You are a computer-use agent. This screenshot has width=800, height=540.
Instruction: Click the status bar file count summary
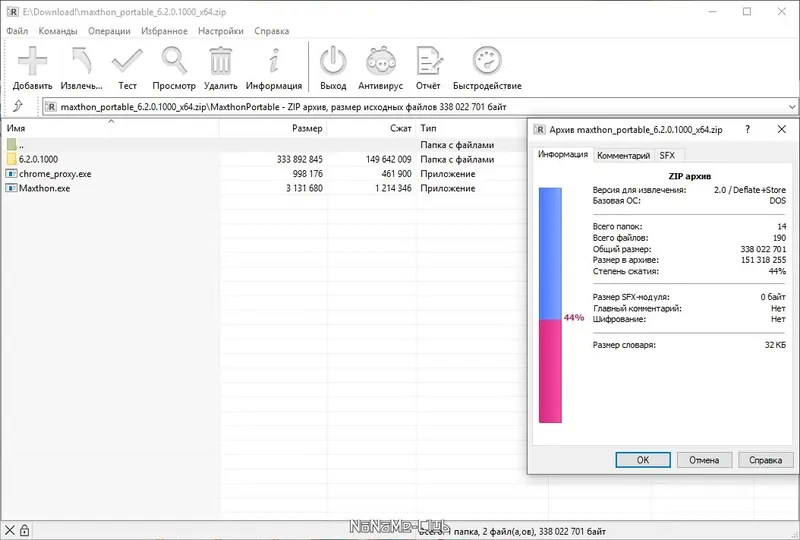click(512, 531)
